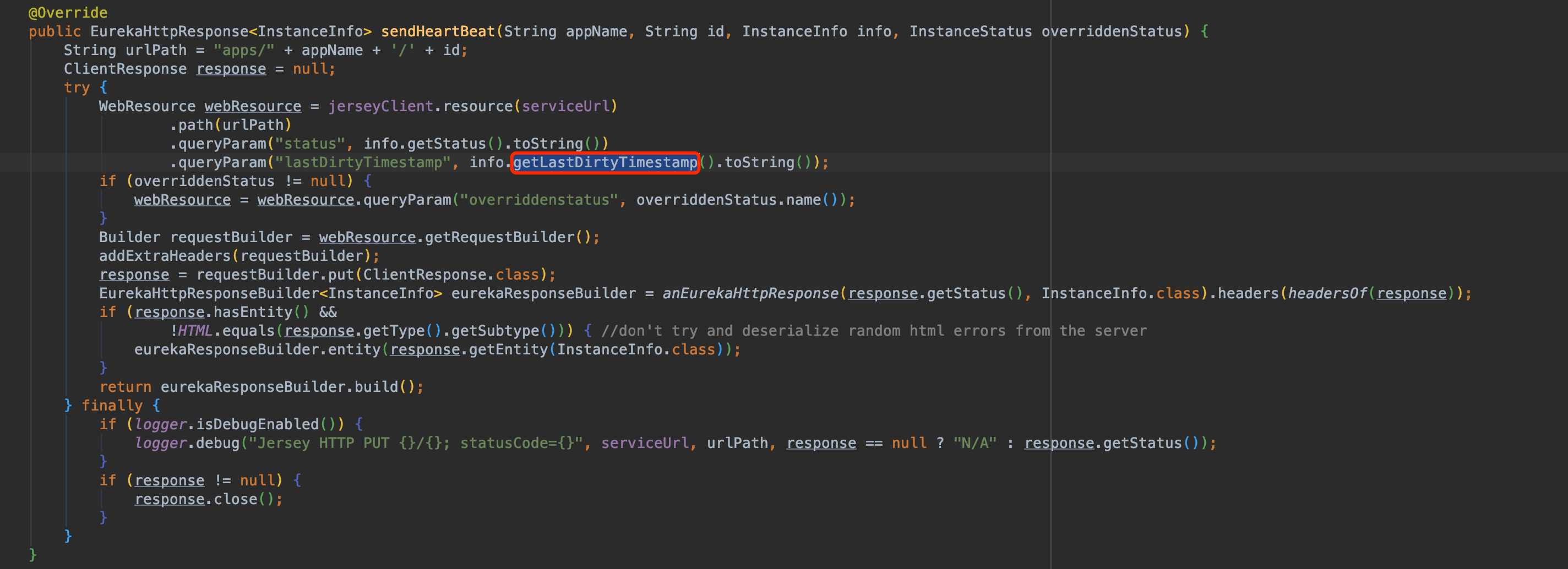1568x569 pixels.
Task: Click the build method call
Action: coord(377,387)
